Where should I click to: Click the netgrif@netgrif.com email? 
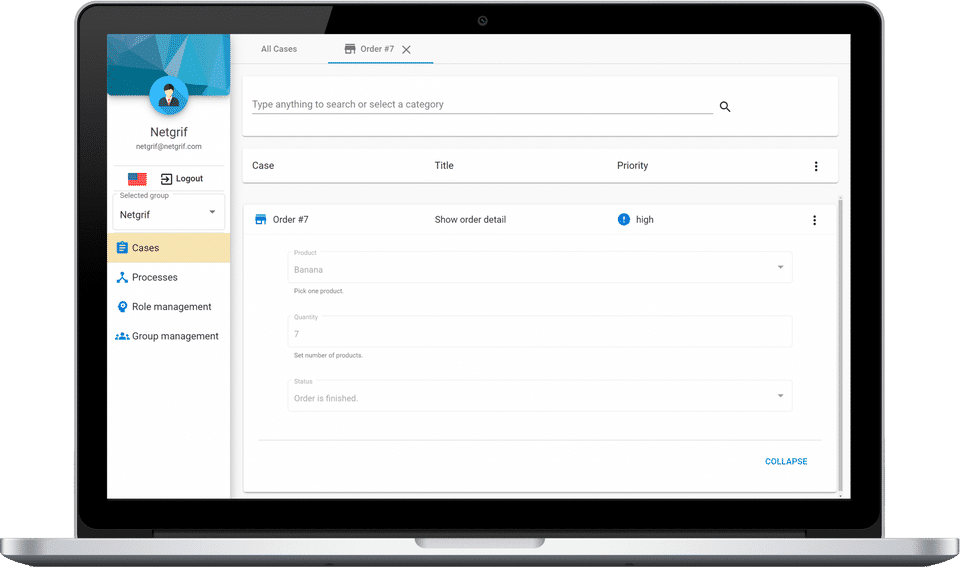[x=169, y=146]
